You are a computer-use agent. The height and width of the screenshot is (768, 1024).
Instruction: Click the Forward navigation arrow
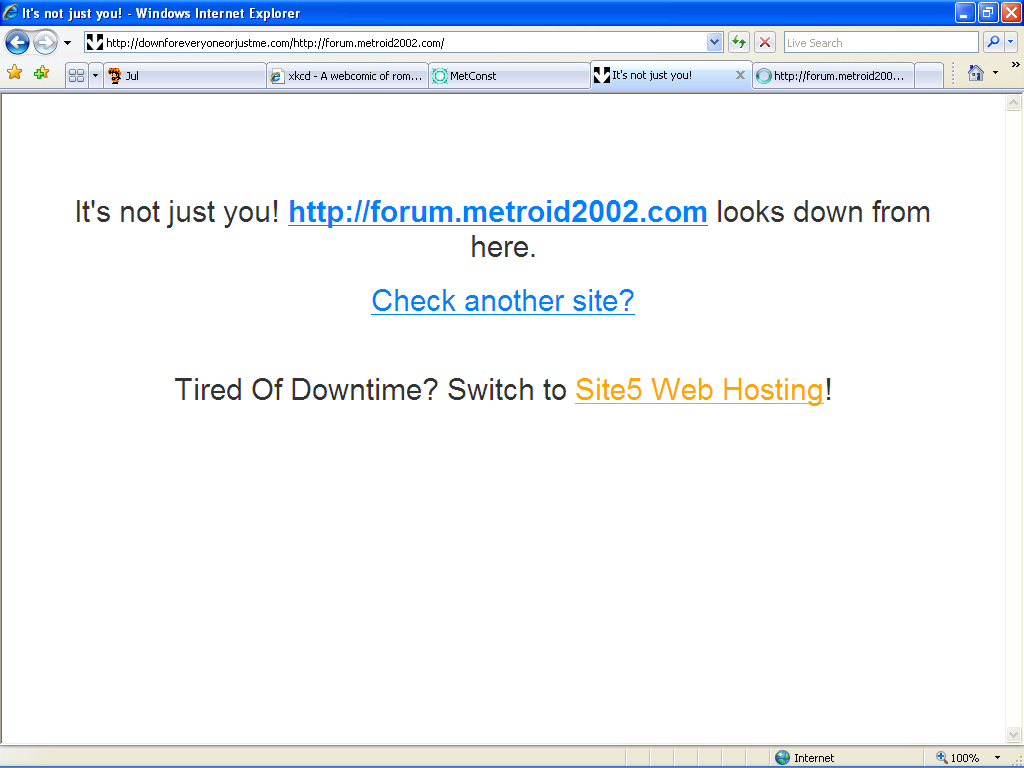45,42
